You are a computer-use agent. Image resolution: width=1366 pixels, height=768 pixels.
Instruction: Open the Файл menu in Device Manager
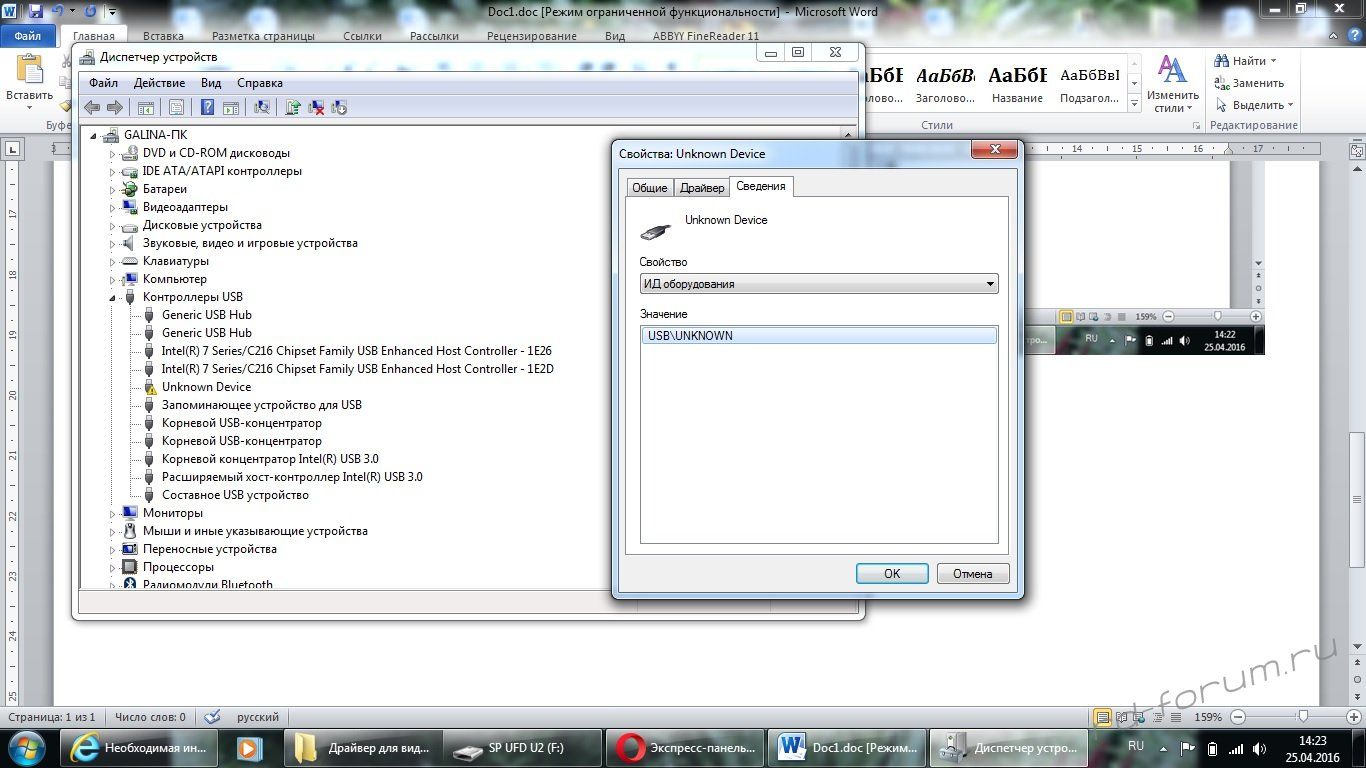(103, 83)
